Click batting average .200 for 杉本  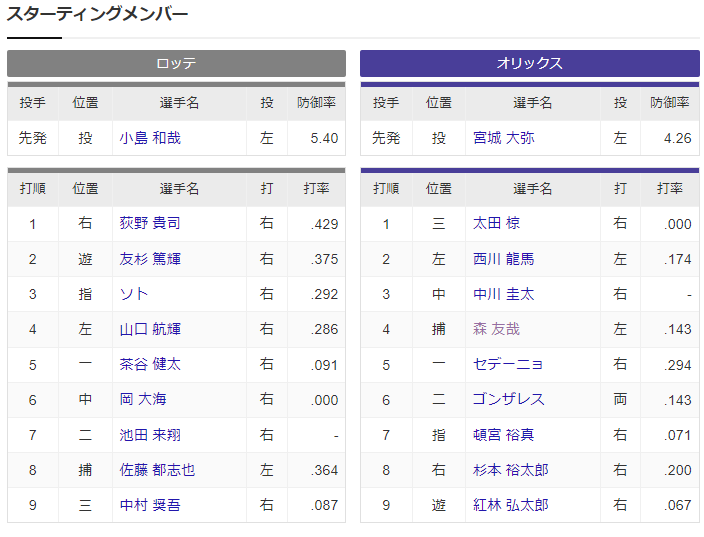[678, 471]
